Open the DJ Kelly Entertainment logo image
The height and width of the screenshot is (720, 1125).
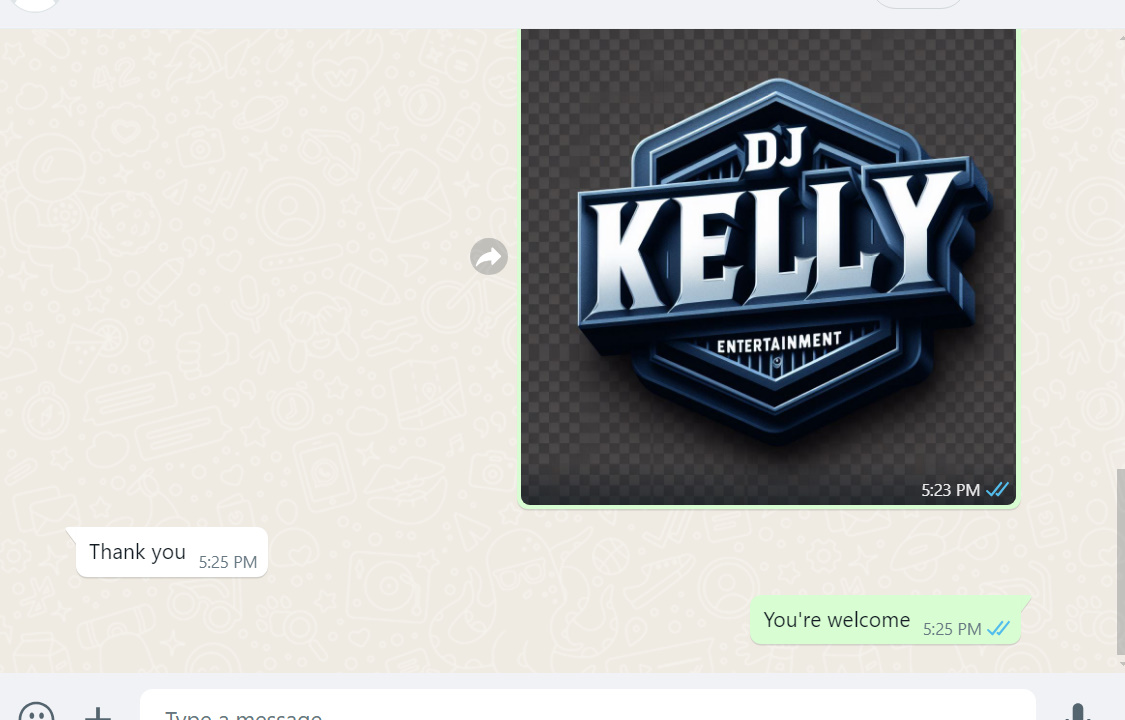pyautogui.click(x=768, y=266)
